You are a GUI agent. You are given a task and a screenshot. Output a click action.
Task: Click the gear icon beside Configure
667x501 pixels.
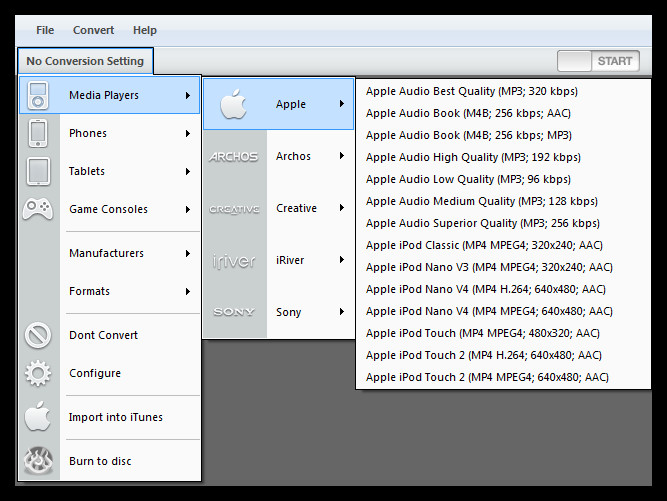[38, 373]
